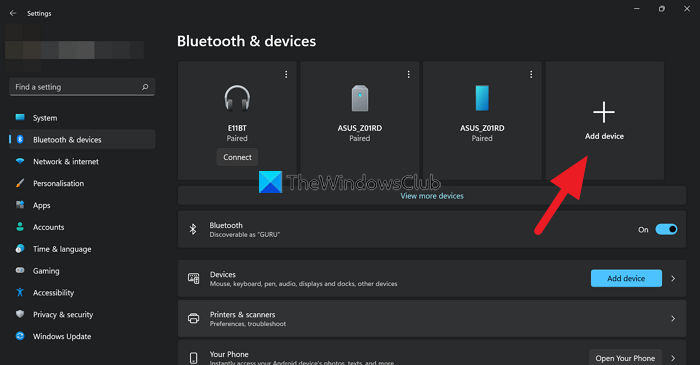Click View more devices link
Image resolution: width=700 pixels, height=365 pixels.
point(432,196)
